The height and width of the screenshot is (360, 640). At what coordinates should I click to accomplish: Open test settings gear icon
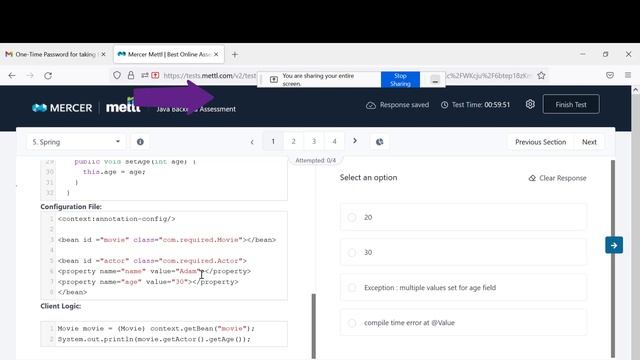[530, 104]
